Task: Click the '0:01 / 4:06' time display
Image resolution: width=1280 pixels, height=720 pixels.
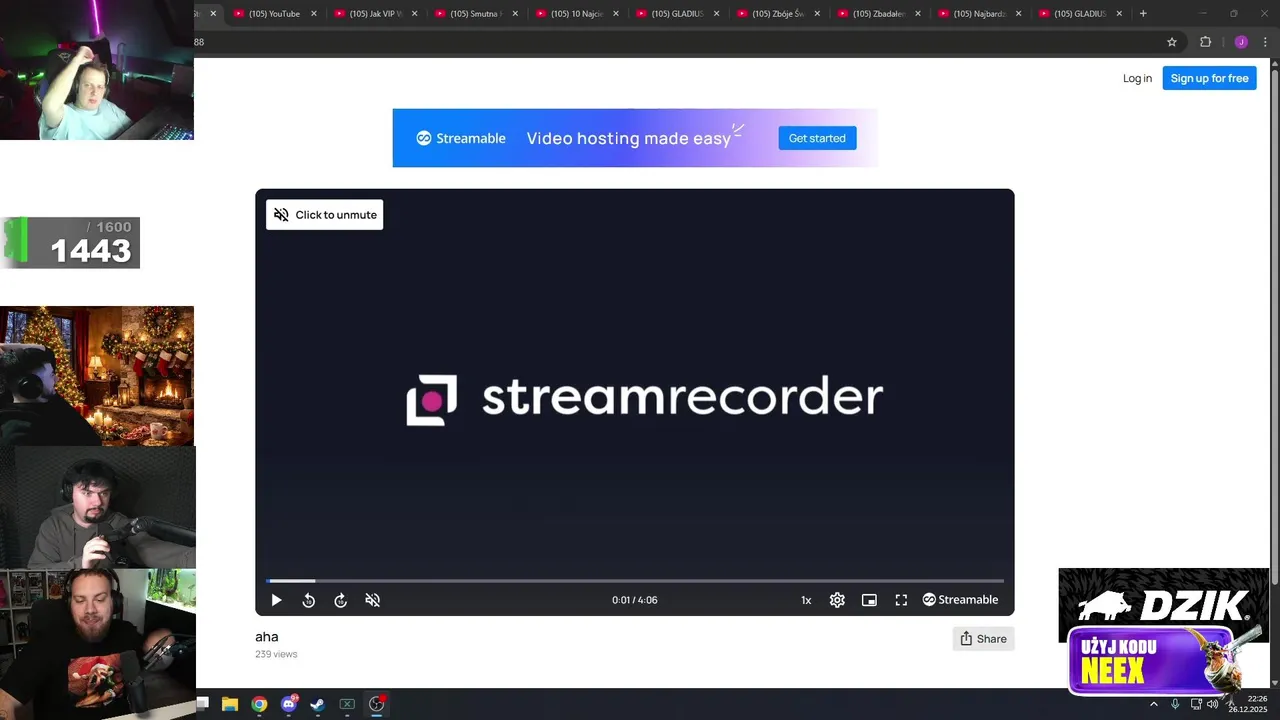Action: click(x=635, y=600)
